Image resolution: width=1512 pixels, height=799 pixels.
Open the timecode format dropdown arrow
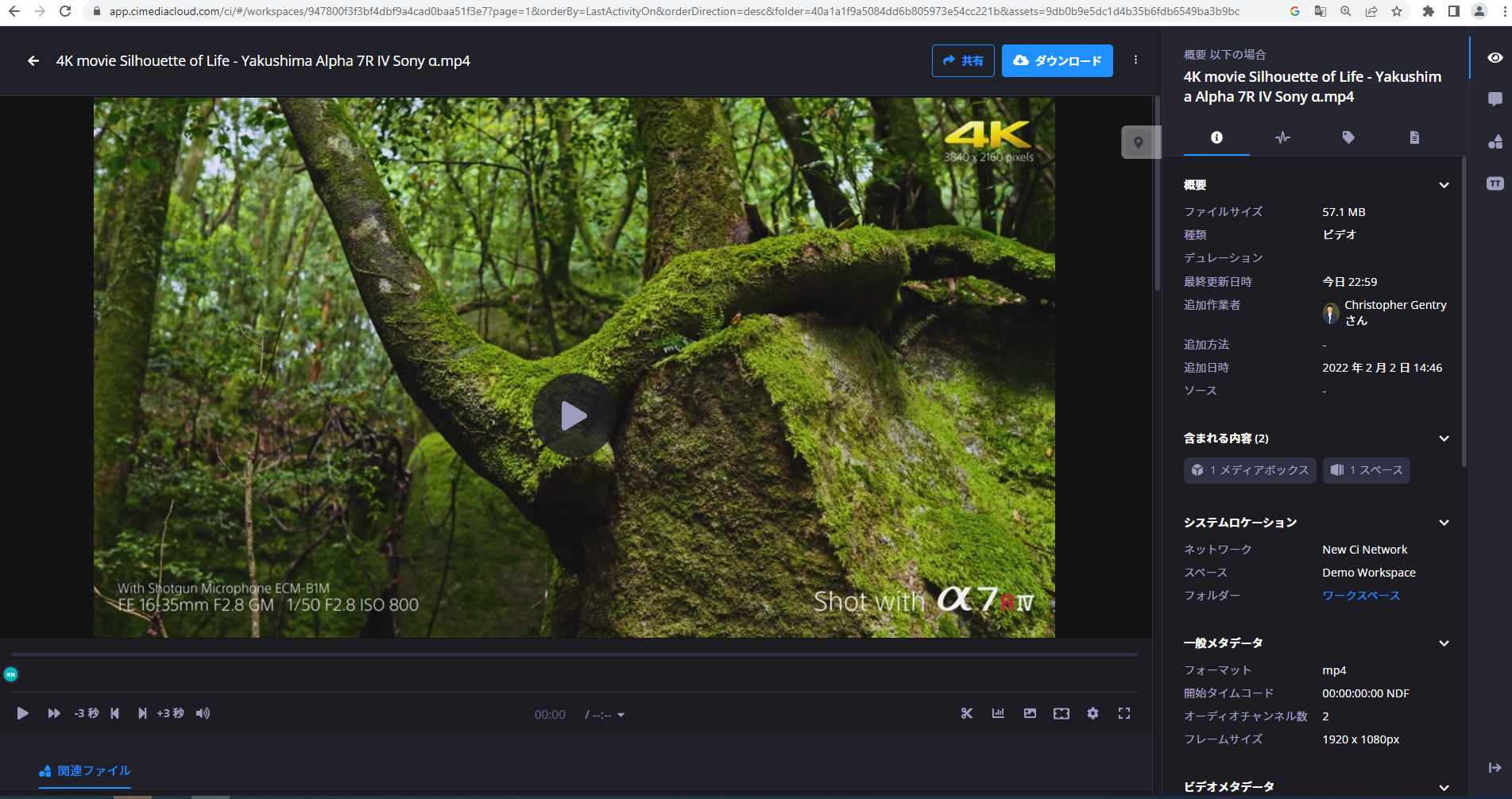(621, 716)
